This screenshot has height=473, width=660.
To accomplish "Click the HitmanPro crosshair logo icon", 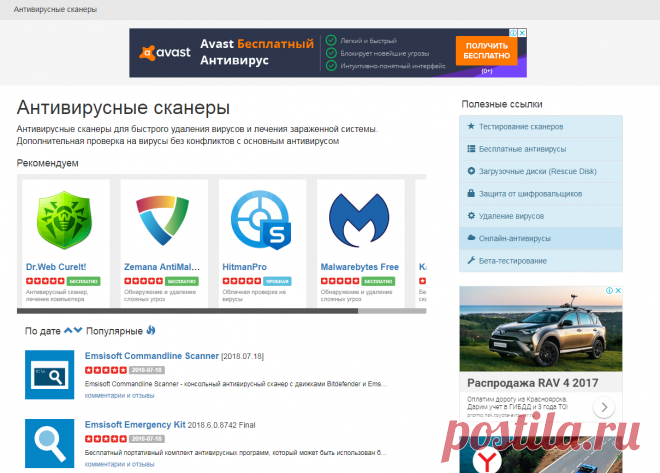I will (261, 220).
